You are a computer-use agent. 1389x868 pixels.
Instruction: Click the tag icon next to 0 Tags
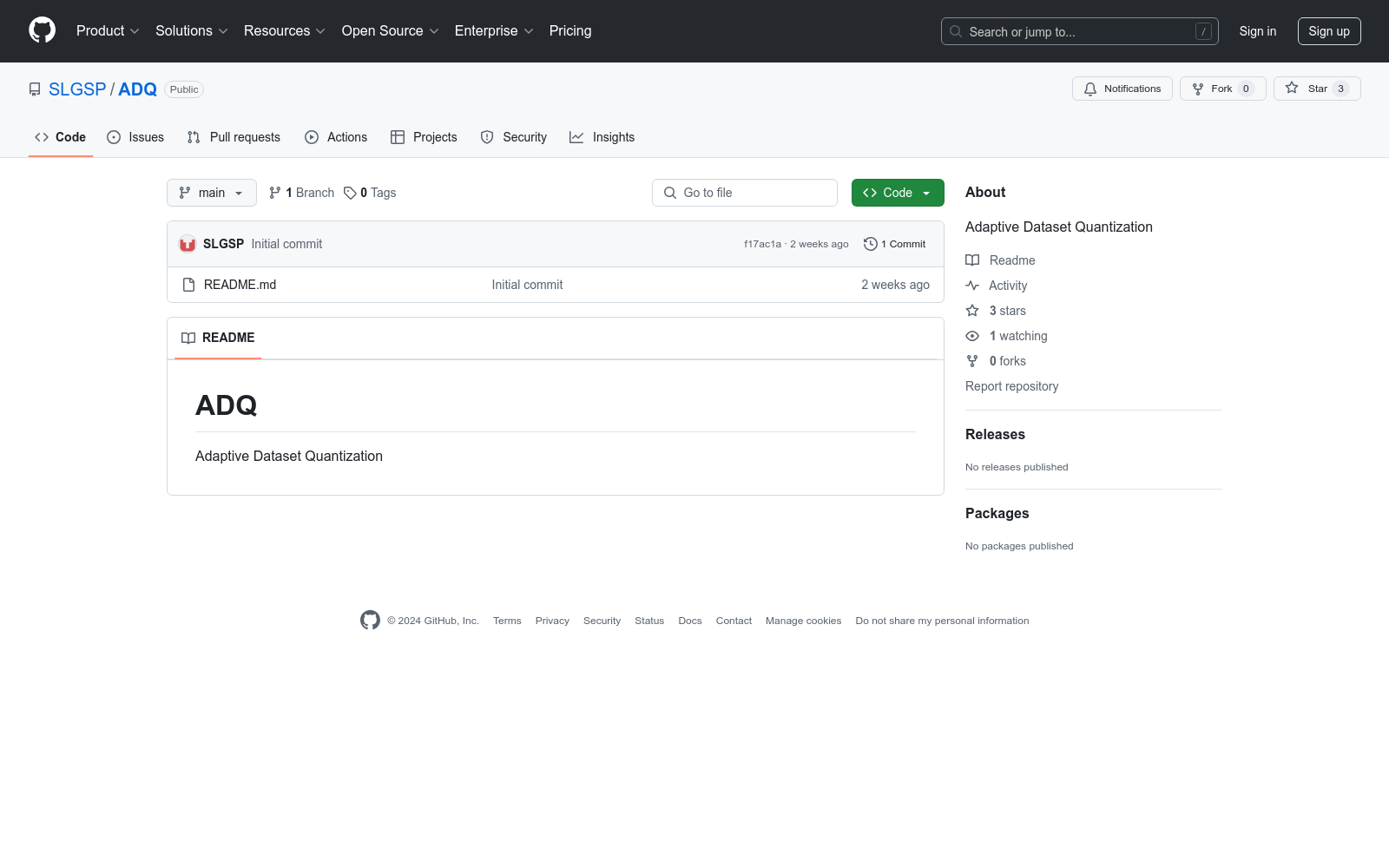350,193
